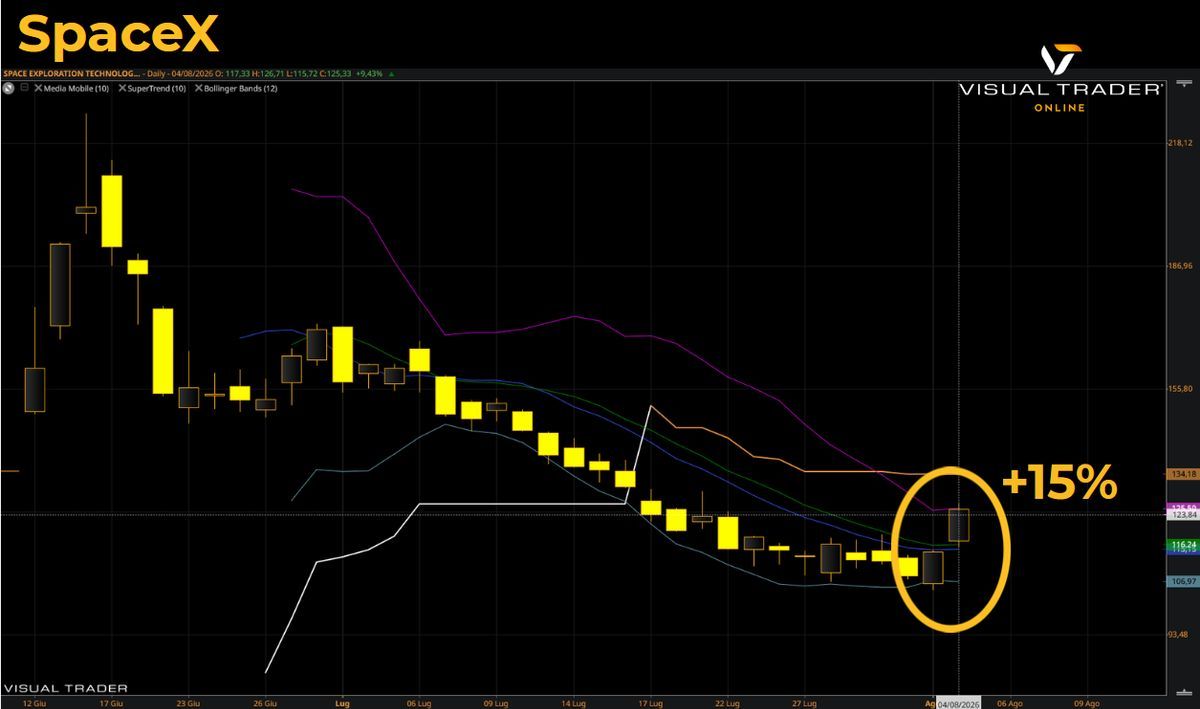This screenshot has height=709, width=1200.
Task: Click the last candle at 04/08/2026
Action: pos(959,526)
